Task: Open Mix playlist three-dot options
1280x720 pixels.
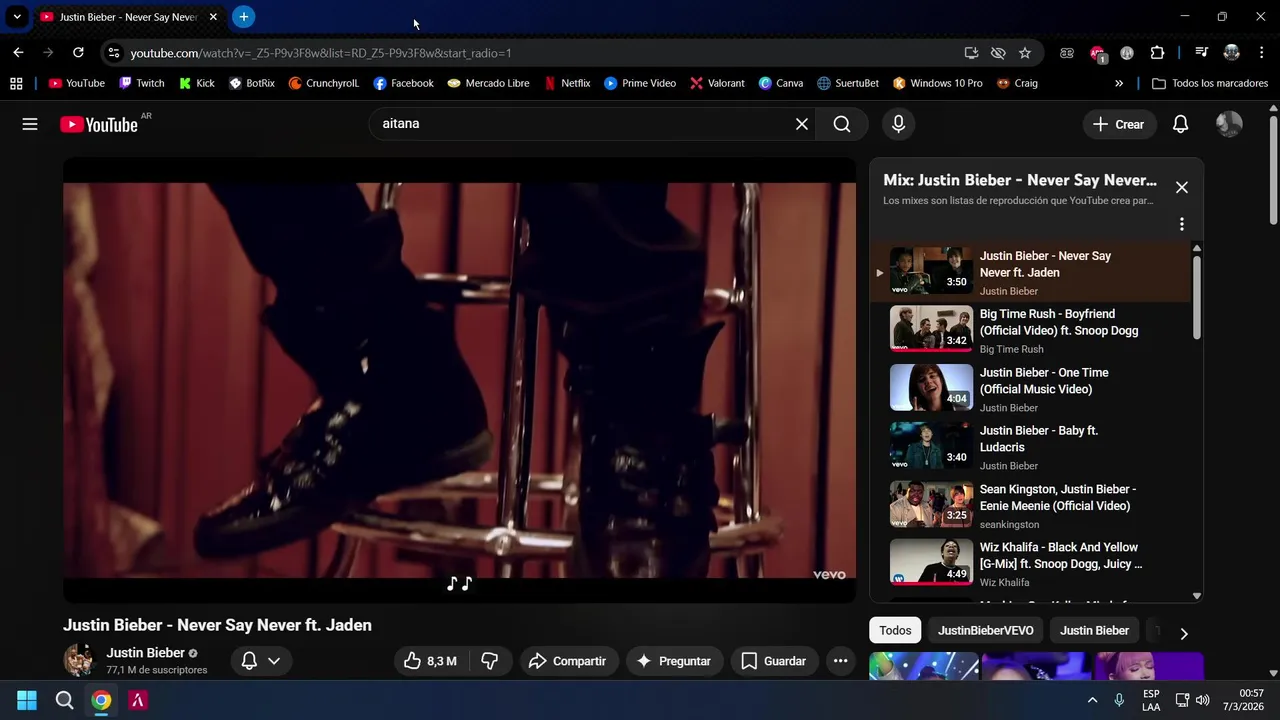Action: pyautogui.click(x=1181, y=224)
